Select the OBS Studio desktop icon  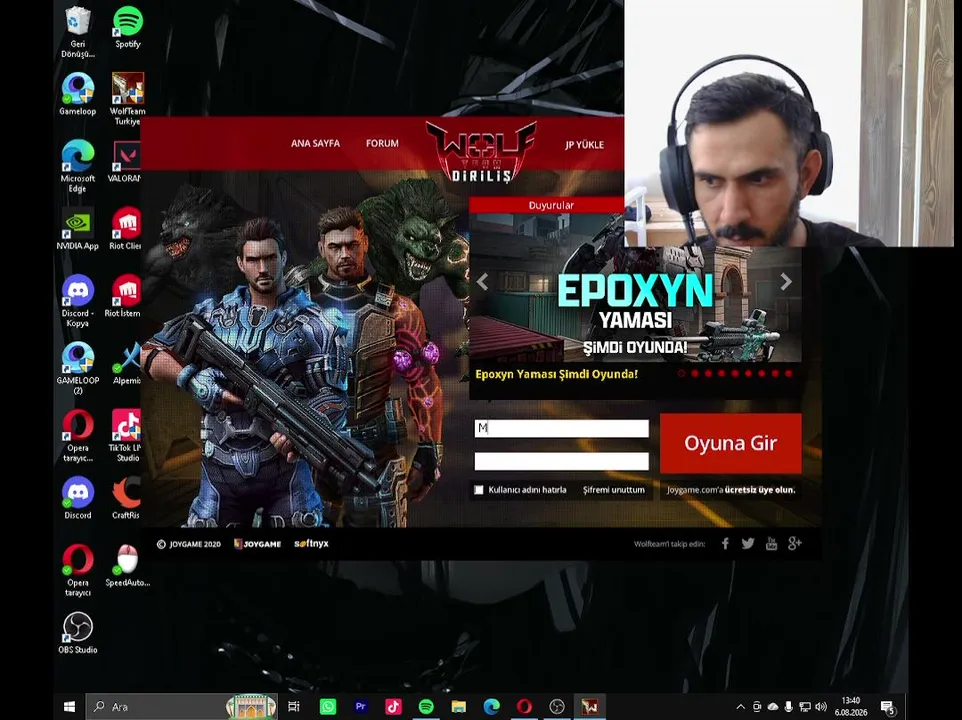click(78, 633)
